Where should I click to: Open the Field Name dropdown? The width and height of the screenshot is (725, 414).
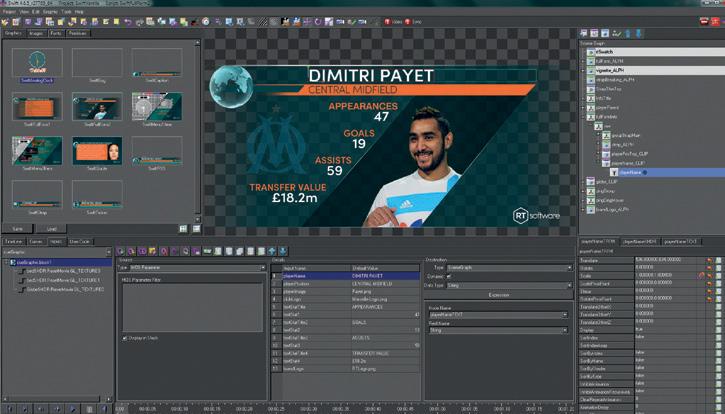pos(498,330)
